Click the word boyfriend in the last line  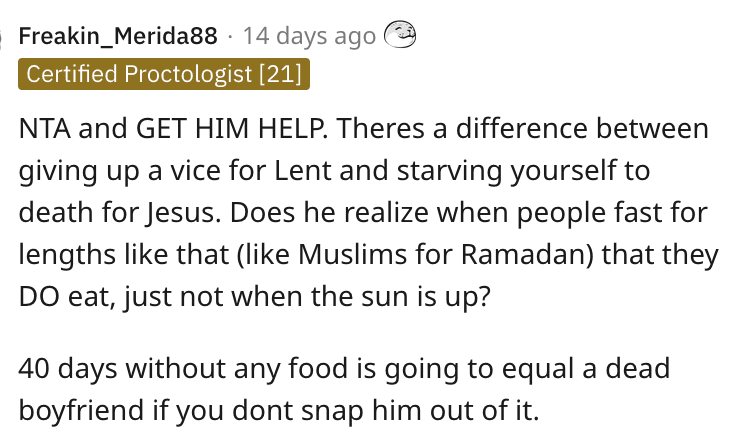point(81,410)
